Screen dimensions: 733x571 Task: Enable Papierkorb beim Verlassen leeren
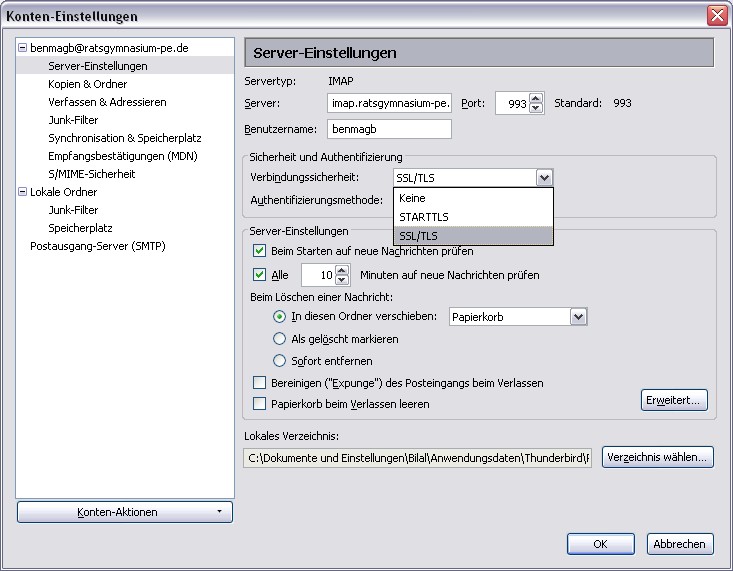tap(260, 404)
